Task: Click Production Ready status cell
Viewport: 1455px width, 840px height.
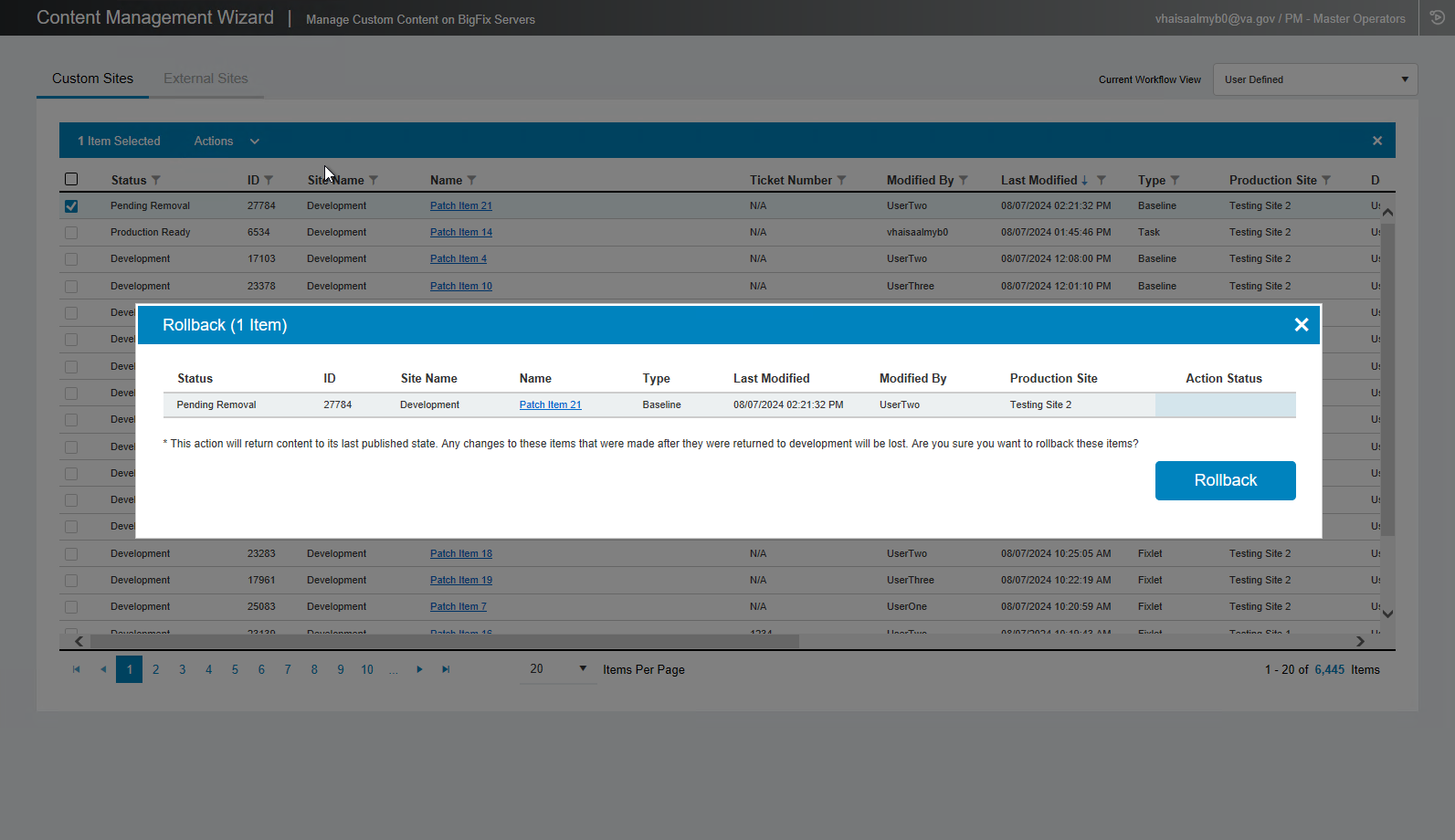Action: pos(150,232)
